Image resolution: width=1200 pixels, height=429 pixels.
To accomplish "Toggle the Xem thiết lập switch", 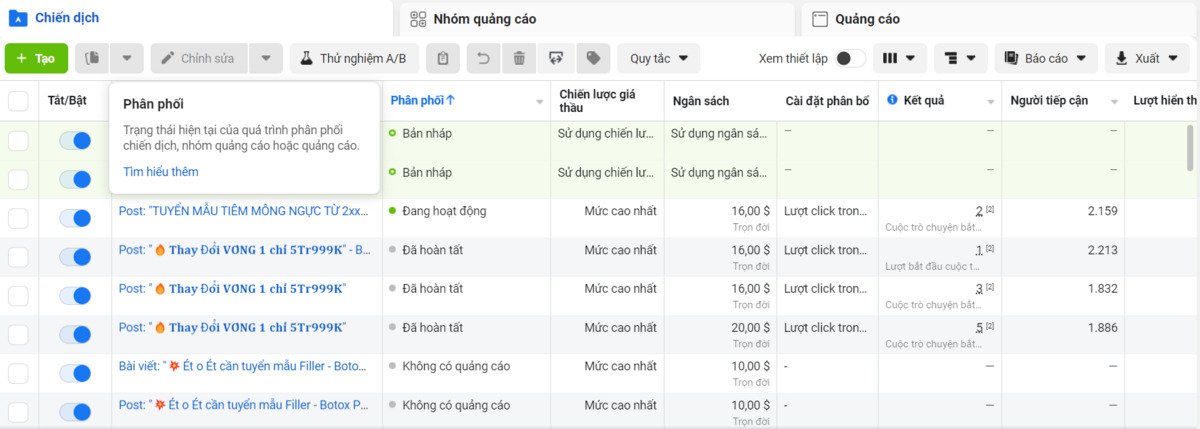I will (850, 59).
